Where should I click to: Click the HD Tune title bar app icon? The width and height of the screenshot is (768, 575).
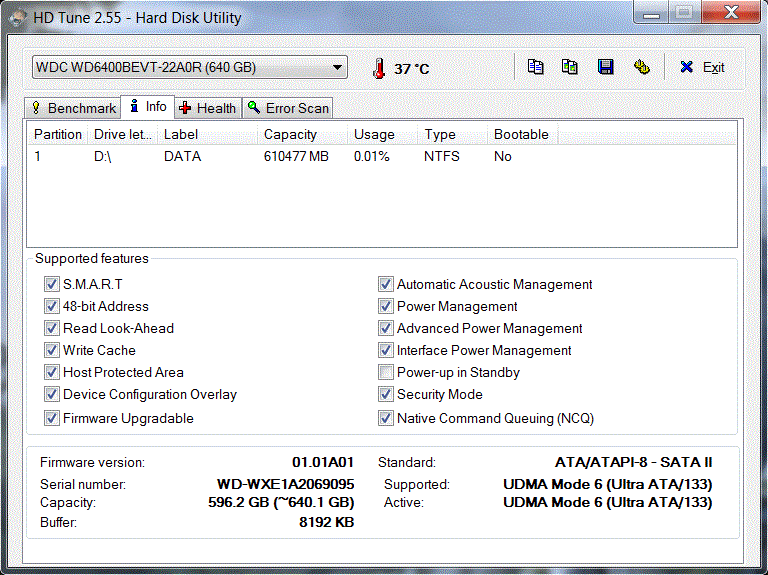17,17
